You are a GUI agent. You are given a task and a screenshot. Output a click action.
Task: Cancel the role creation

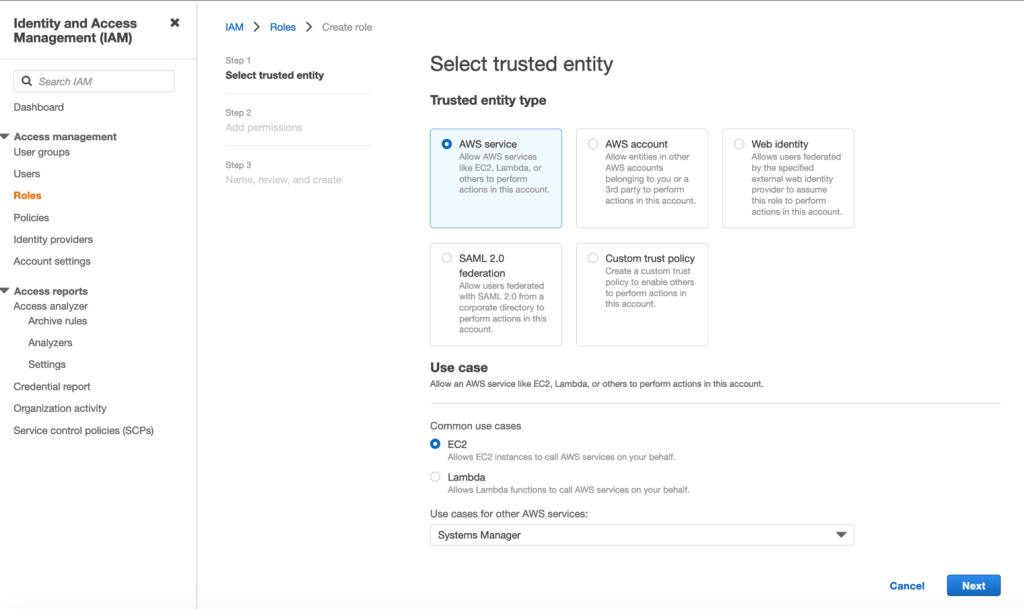coord(906,585)
